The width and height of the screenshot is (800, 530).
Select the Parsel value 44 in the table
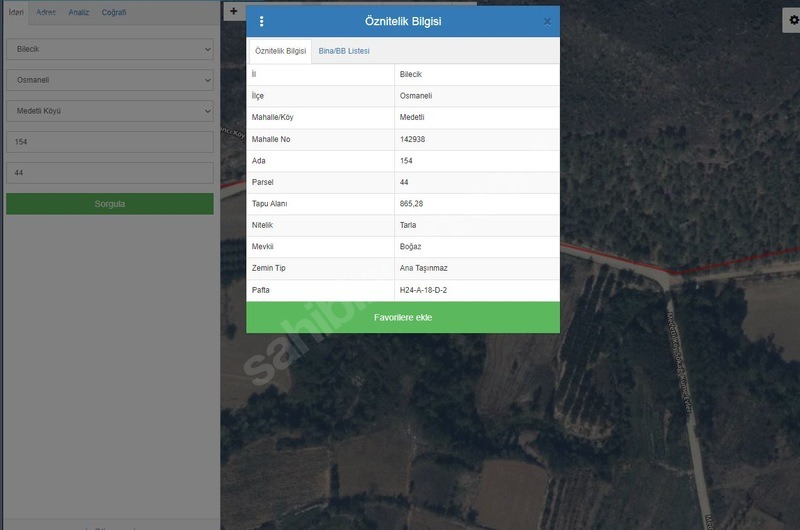(x=404, y=182)
